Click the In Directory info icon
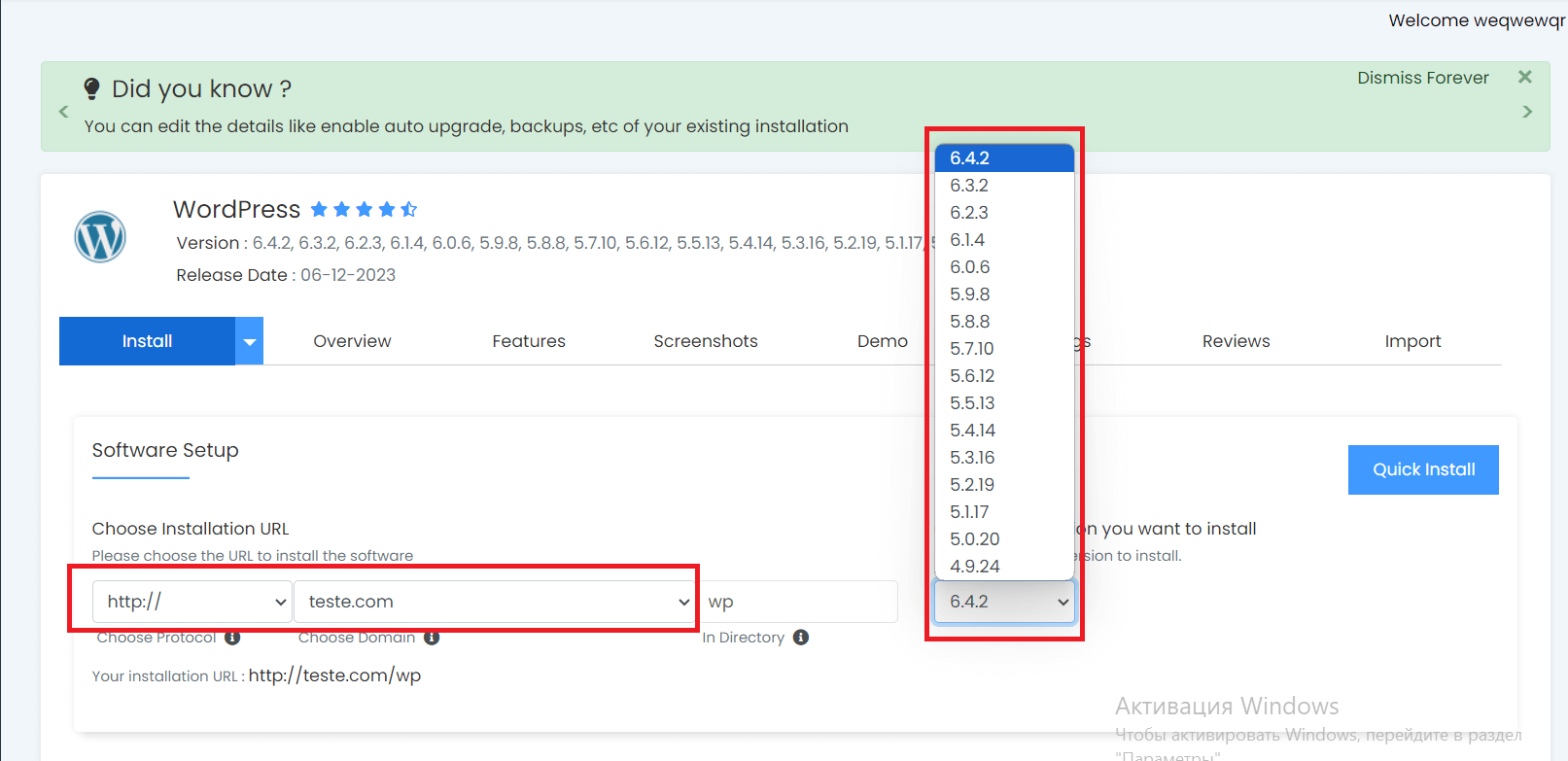 (x=801, y=638)
